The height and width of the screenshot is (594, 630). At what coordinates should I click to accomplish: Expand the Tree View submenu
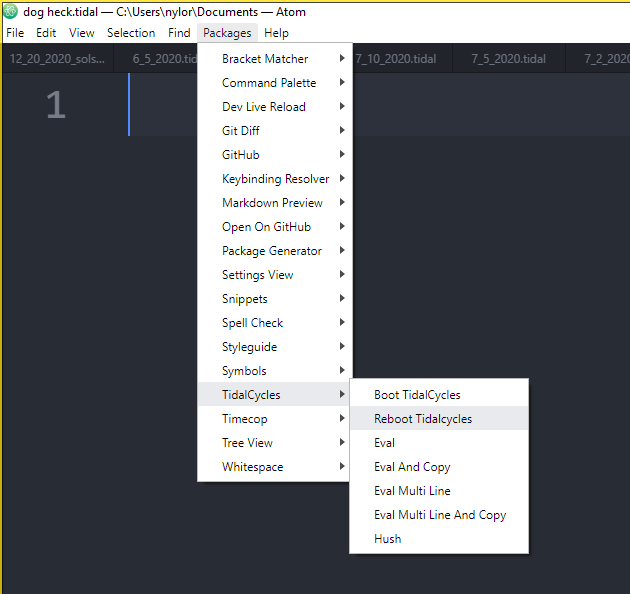point(275,443)
